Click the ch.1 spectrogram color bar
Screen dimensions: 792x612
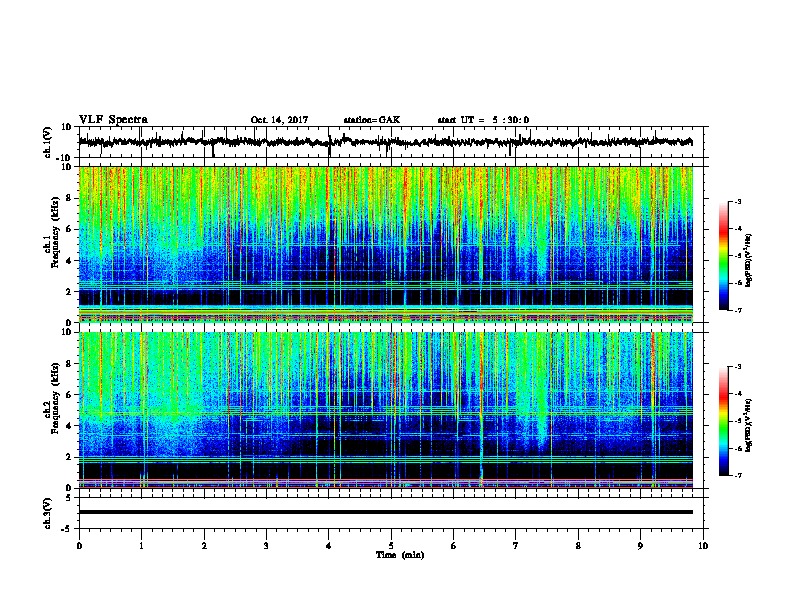point(724,256)
